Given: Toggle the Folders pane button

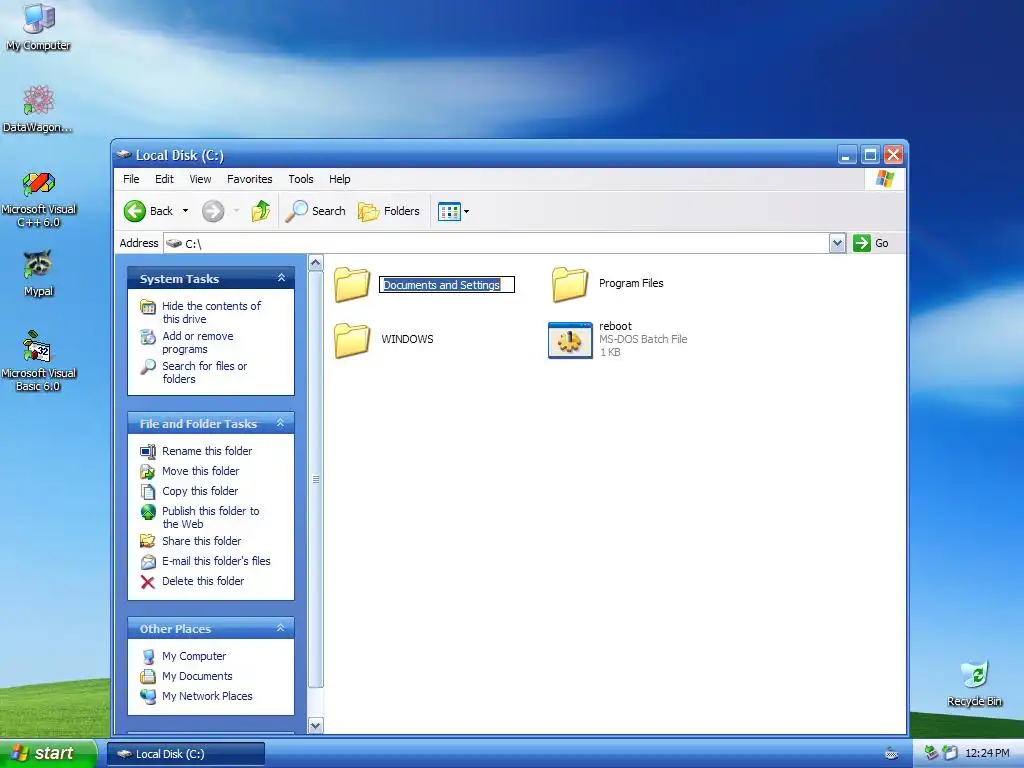Looking at the screenshot, I should [389, 211].
